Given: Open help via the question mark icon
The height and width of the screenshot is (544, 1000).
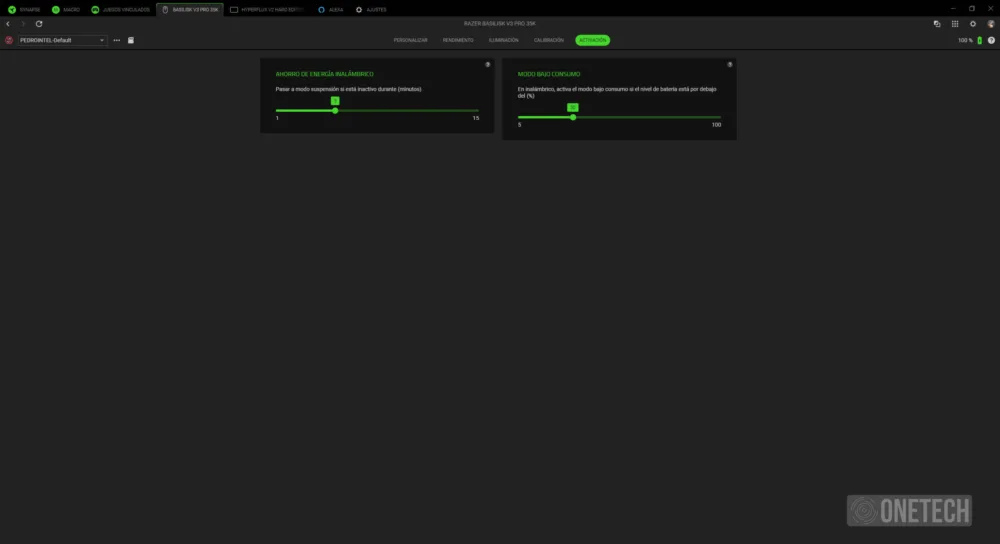Looking at the screenshot, I should click(x=991, y=40).
